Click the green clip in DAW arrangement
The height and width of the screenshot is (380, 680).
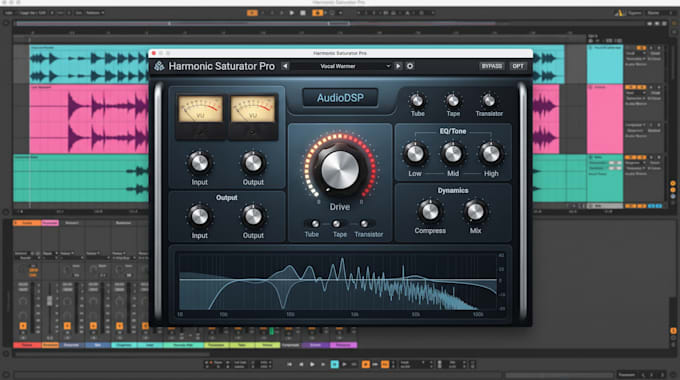81,178
